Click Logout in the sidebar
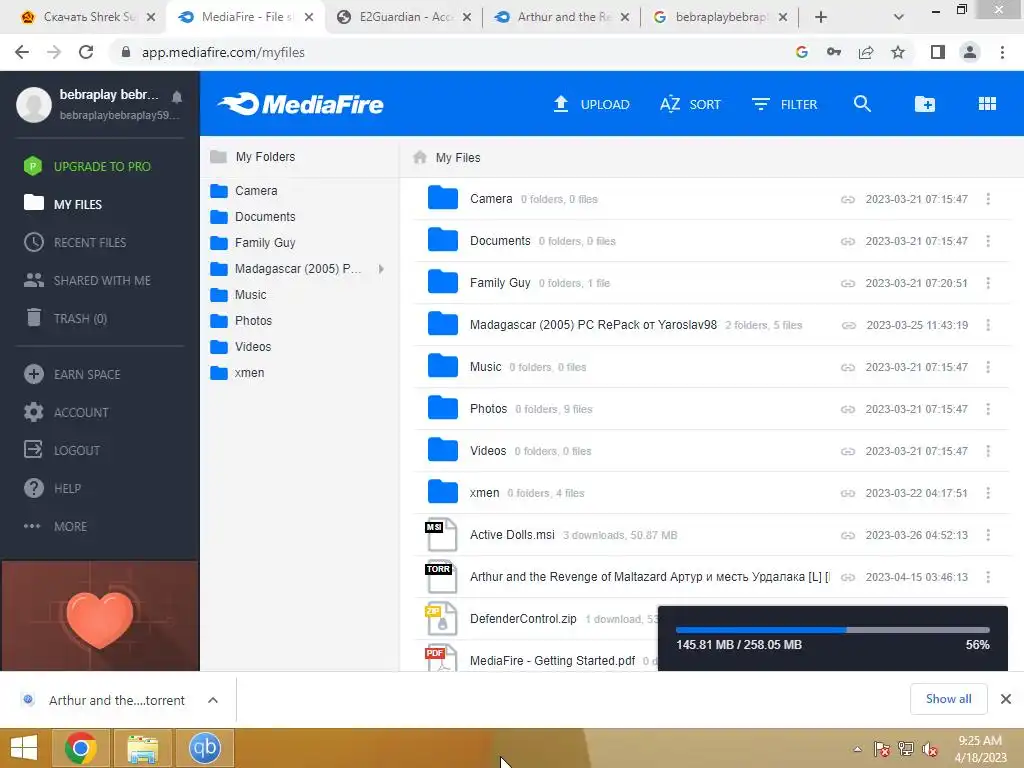The width and height of the screenshot is (1024, 768). click(62, 450)
